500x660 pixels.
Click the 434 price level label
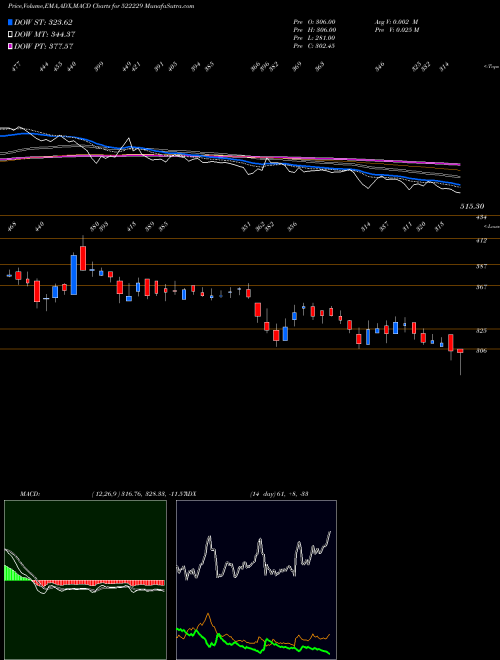(x=481, y=217)
